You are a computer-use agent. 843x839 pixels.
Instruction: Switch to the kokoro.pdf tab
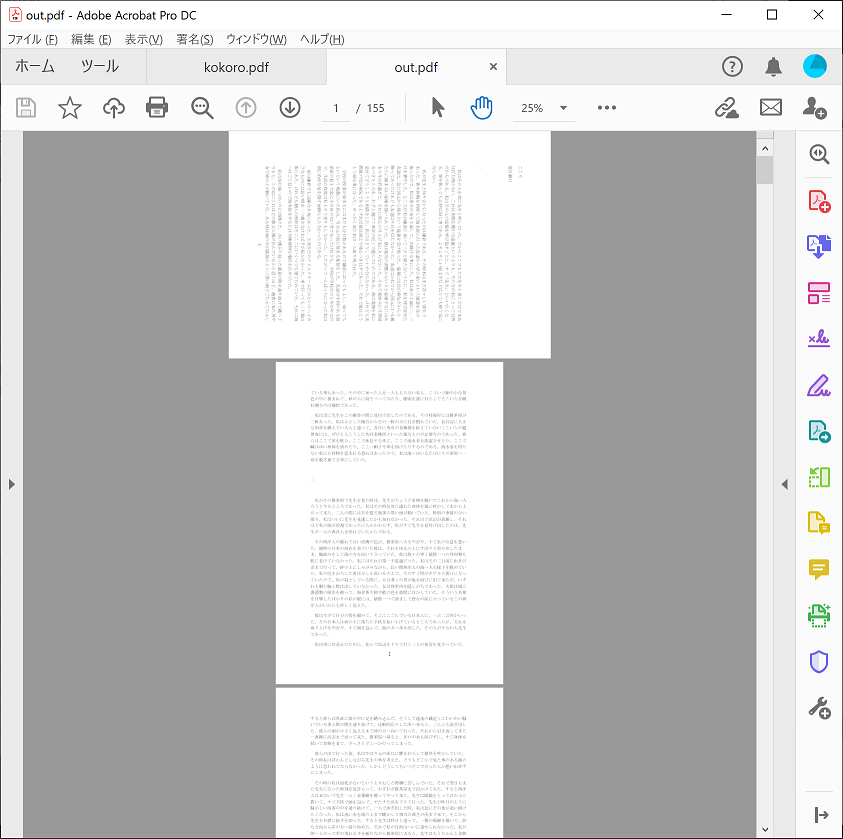click(x=236, y=67)
